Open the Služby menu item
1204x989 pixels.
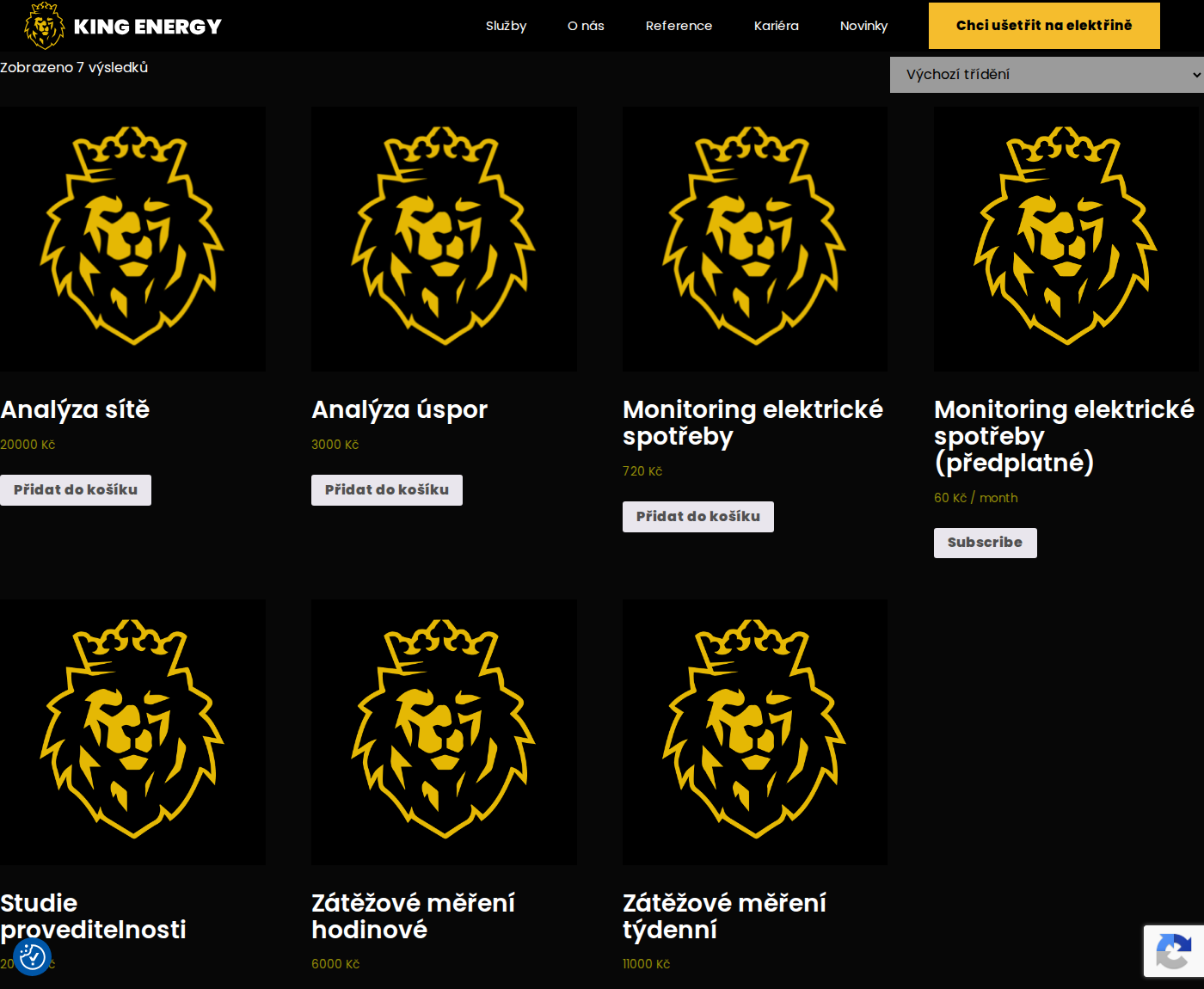[x=506, y=26]
